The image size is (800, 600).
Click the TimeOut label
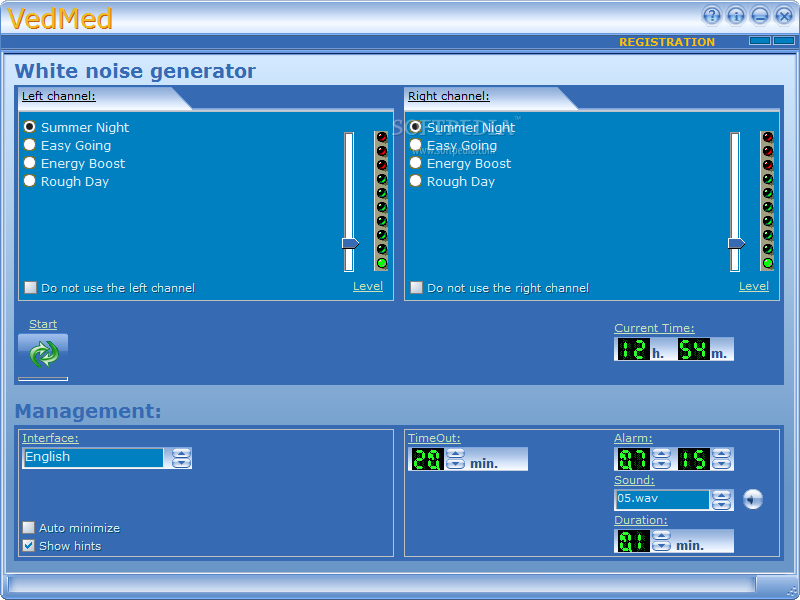[434, 438]
